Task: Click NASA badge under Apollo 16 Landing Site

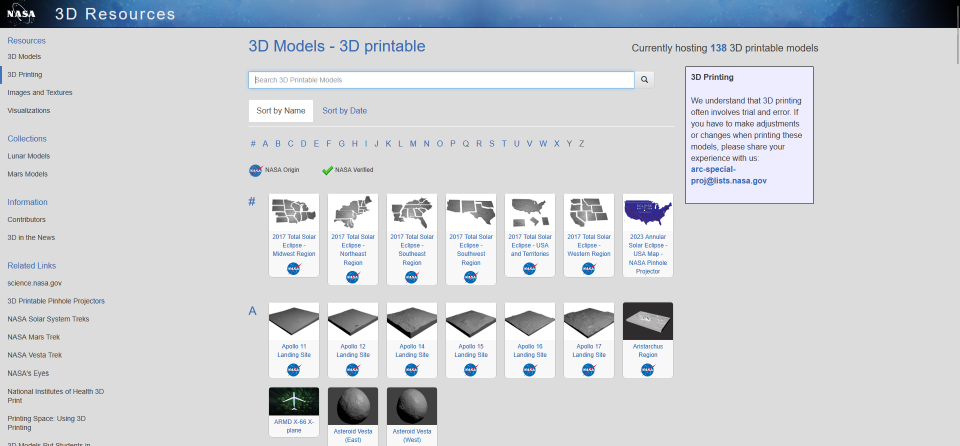Action: pos(530,369)
